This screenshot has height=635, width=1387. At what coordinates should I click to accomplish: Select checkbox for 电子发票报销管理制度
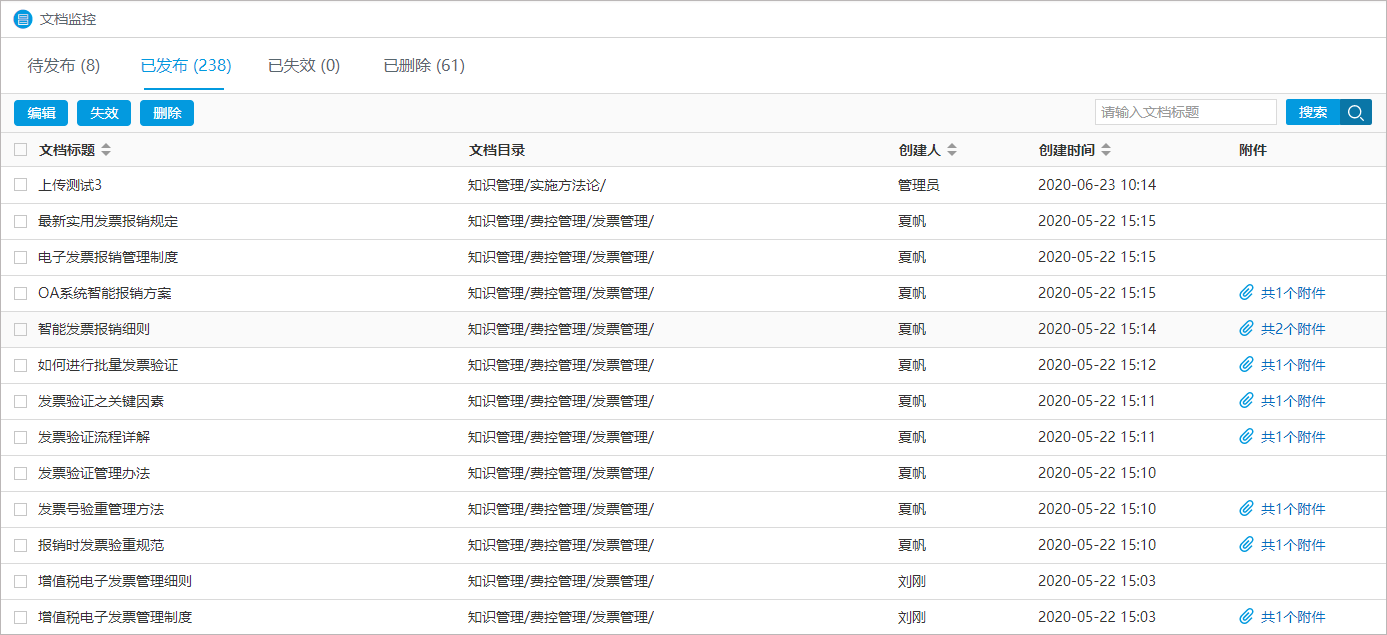[x=21, y=257]
